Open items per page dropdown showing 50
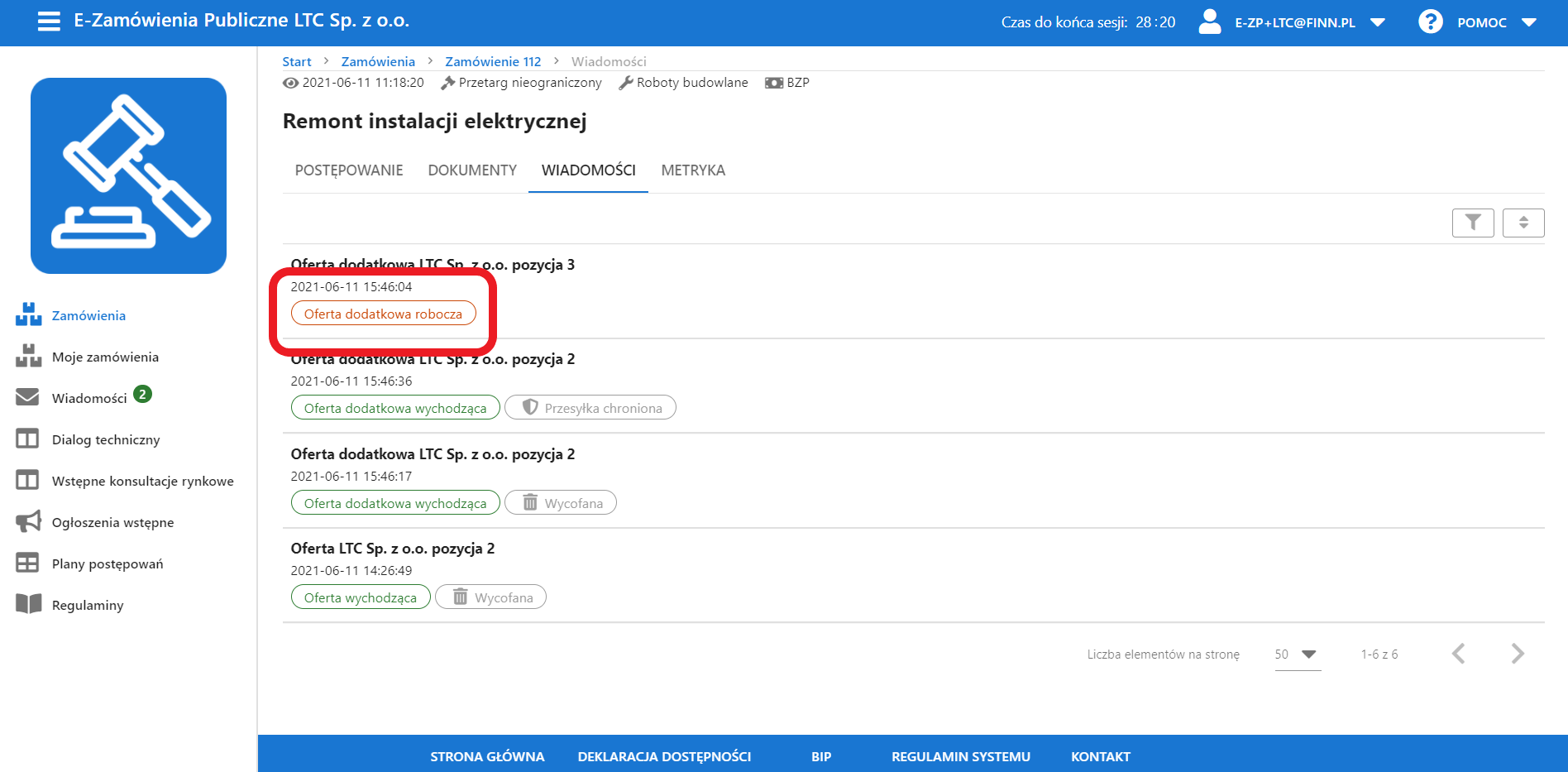Image resolution: width=1568 pixels, height=772 pixels. (x=1298, y=655)
